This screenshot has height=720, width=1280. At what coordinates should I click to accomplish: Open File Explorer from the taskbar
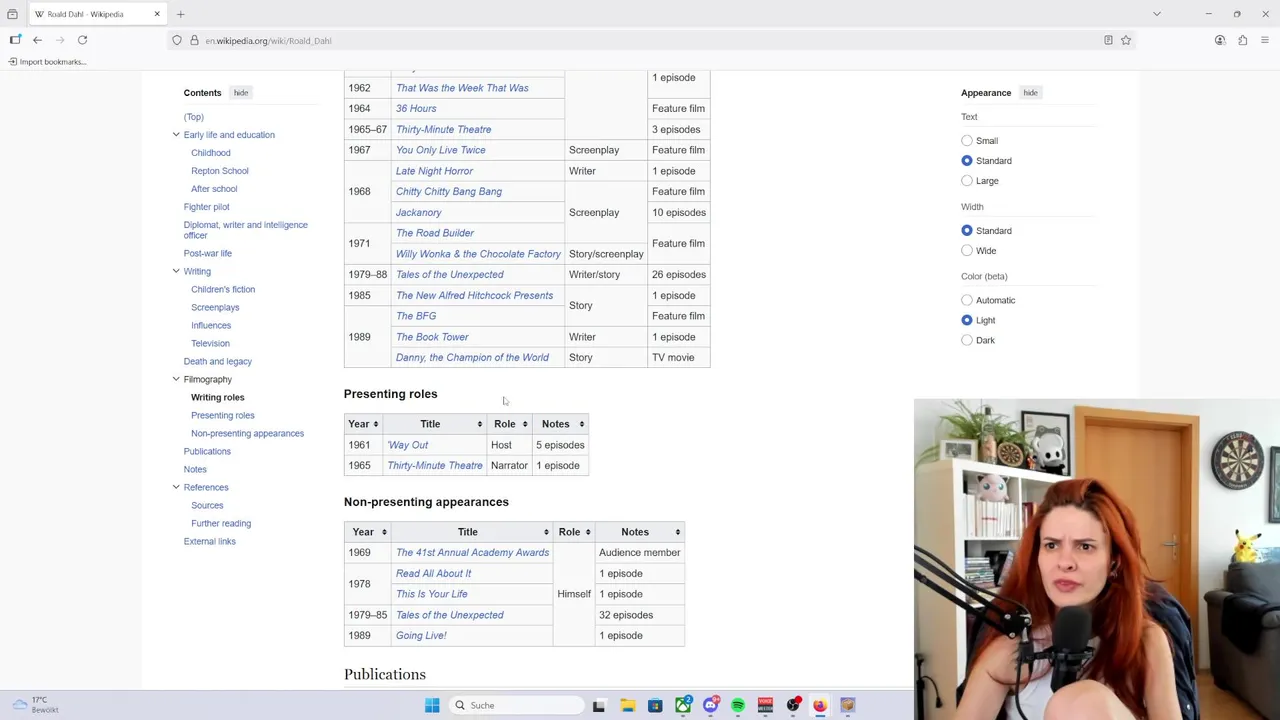[627, 705]
